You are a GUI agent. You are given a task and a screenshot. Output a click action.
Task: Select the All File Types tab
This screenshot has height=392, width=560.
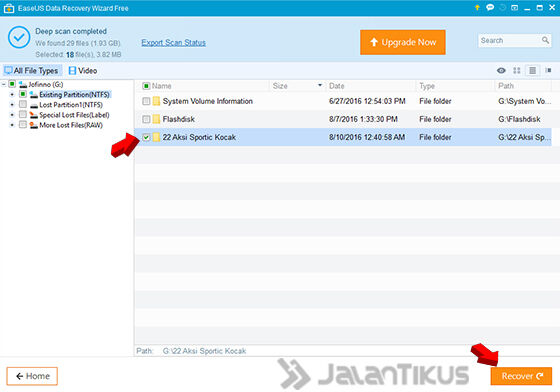32,71
